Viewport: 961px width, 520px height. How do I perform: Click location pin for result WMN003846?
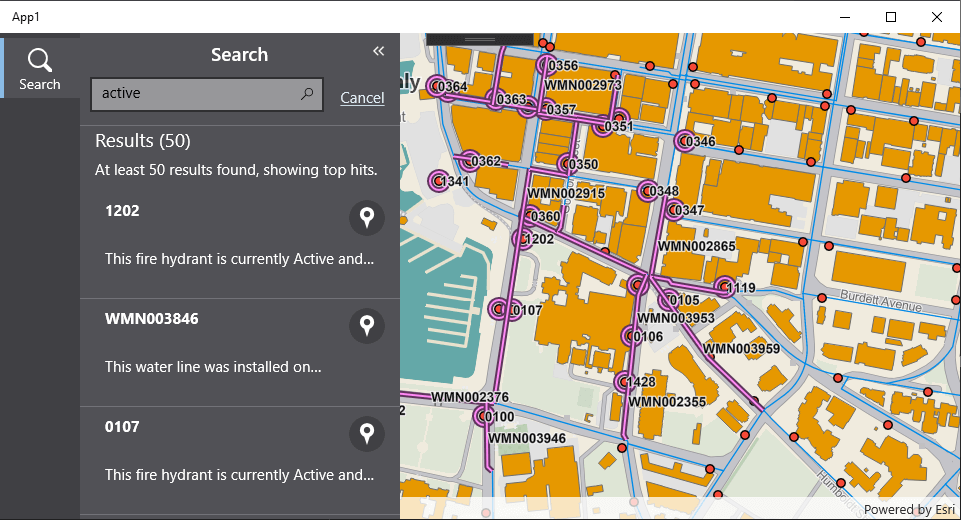pos(367,326)
